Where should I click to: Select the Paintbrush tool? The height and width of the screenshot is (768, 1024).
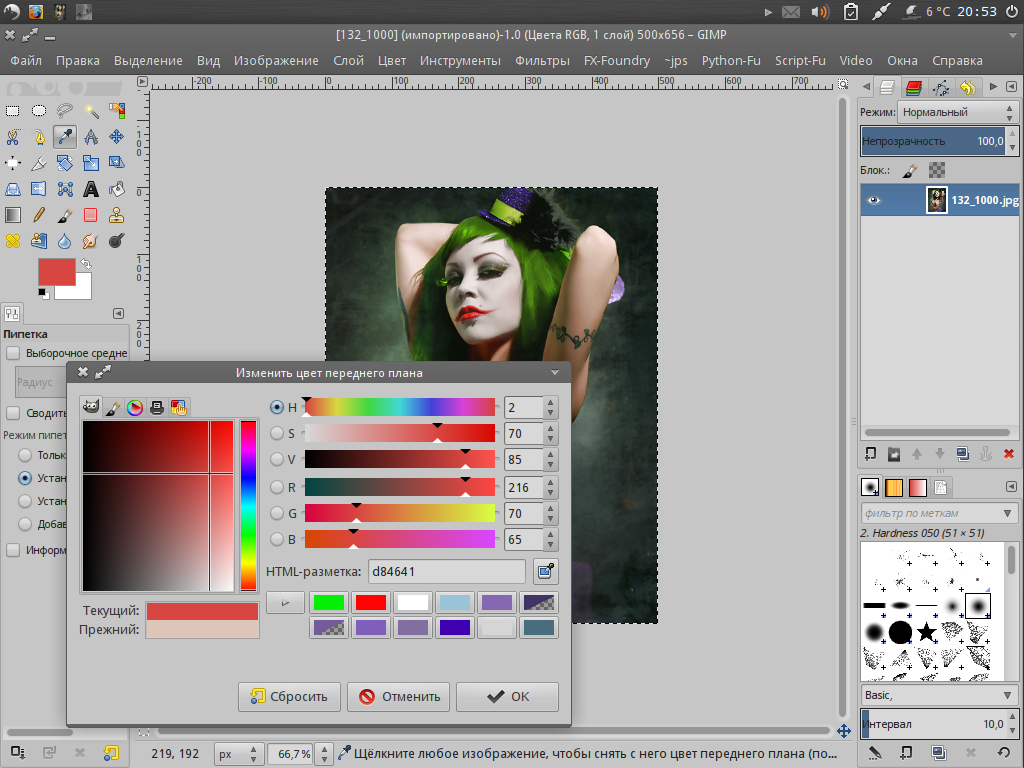[65, 216]
